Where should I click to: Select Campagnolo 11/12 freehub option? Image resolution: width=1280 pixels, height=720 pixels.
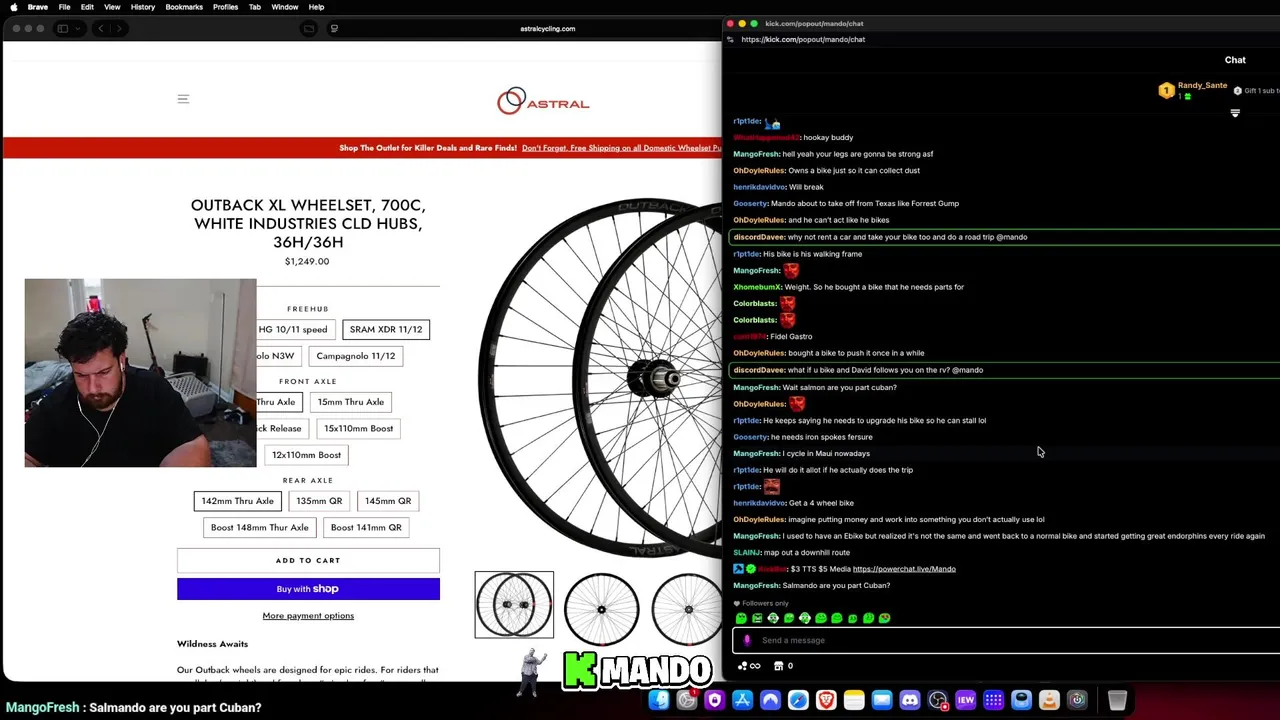(x=356, y=356)
